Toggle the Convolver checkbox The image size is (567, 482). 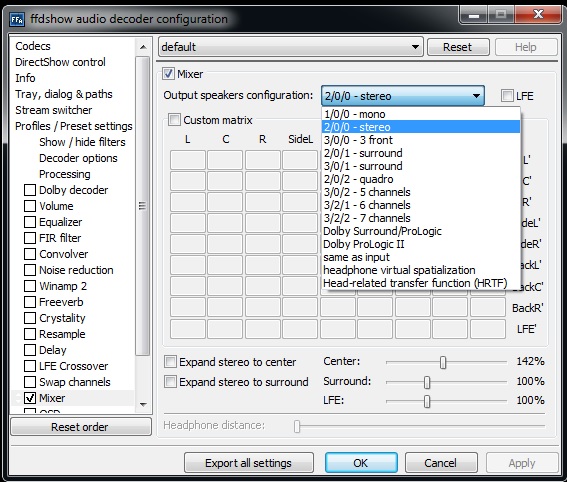coord(30,254)
